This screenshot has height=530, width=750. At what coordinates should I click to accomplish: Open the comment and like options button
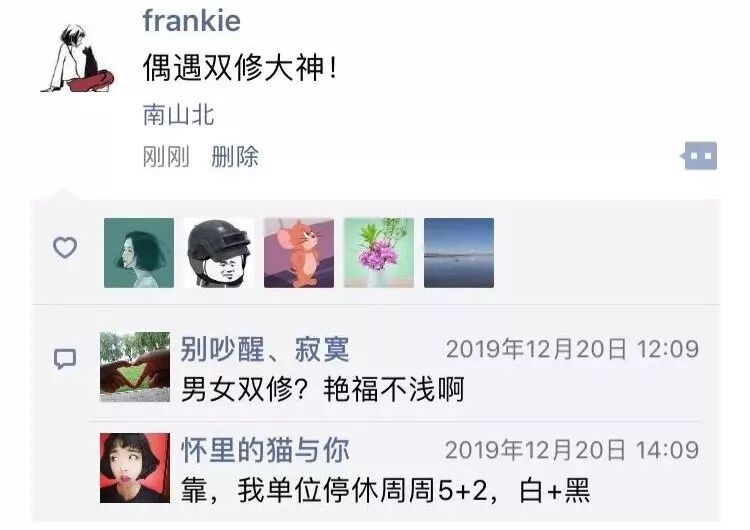click(x=699, y=155)
